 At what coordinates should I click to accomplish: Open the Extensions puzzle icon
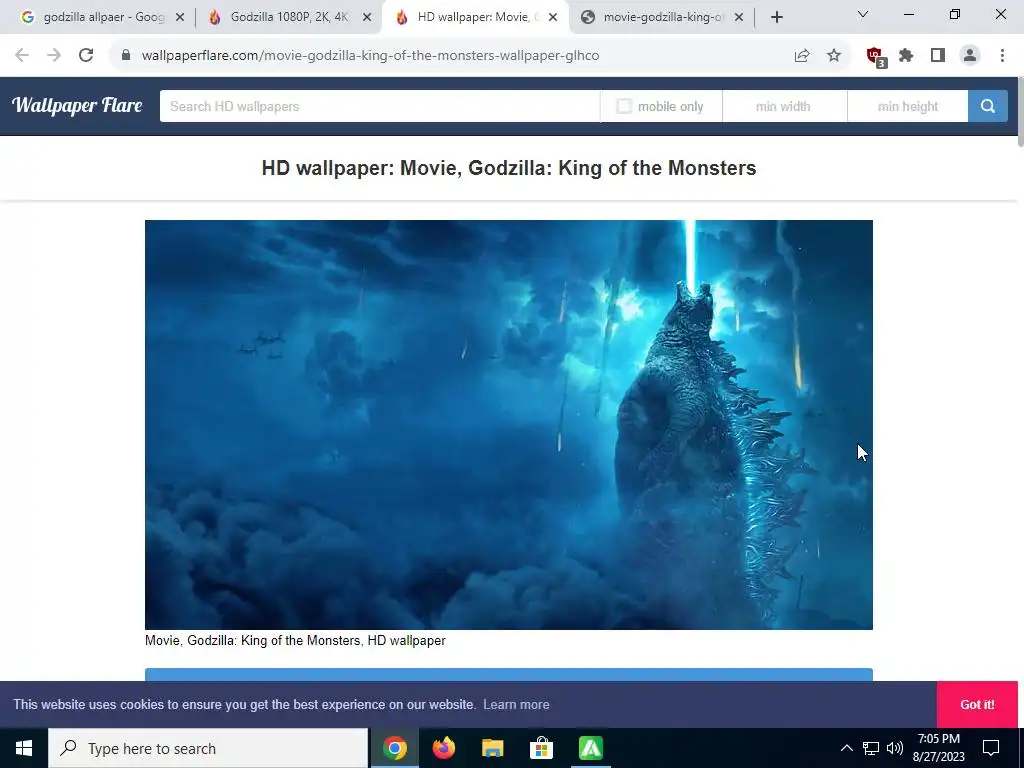(906, 56)
